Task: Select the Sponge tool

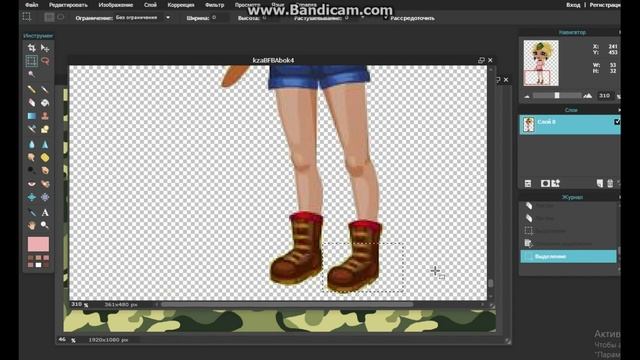Action: click(x=45, y=157)
